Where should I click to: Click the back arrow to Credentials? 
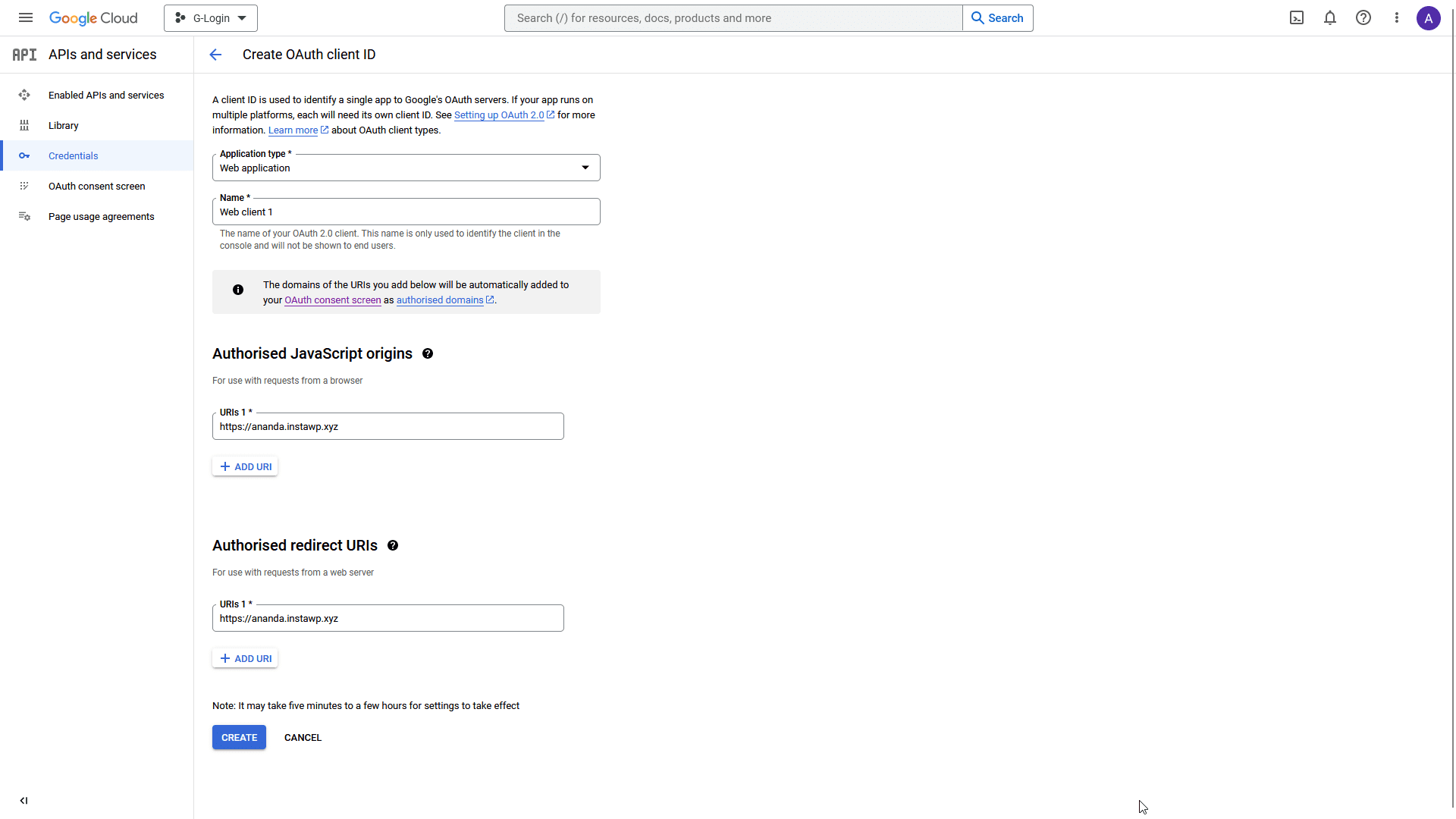[x=216, y=54]
